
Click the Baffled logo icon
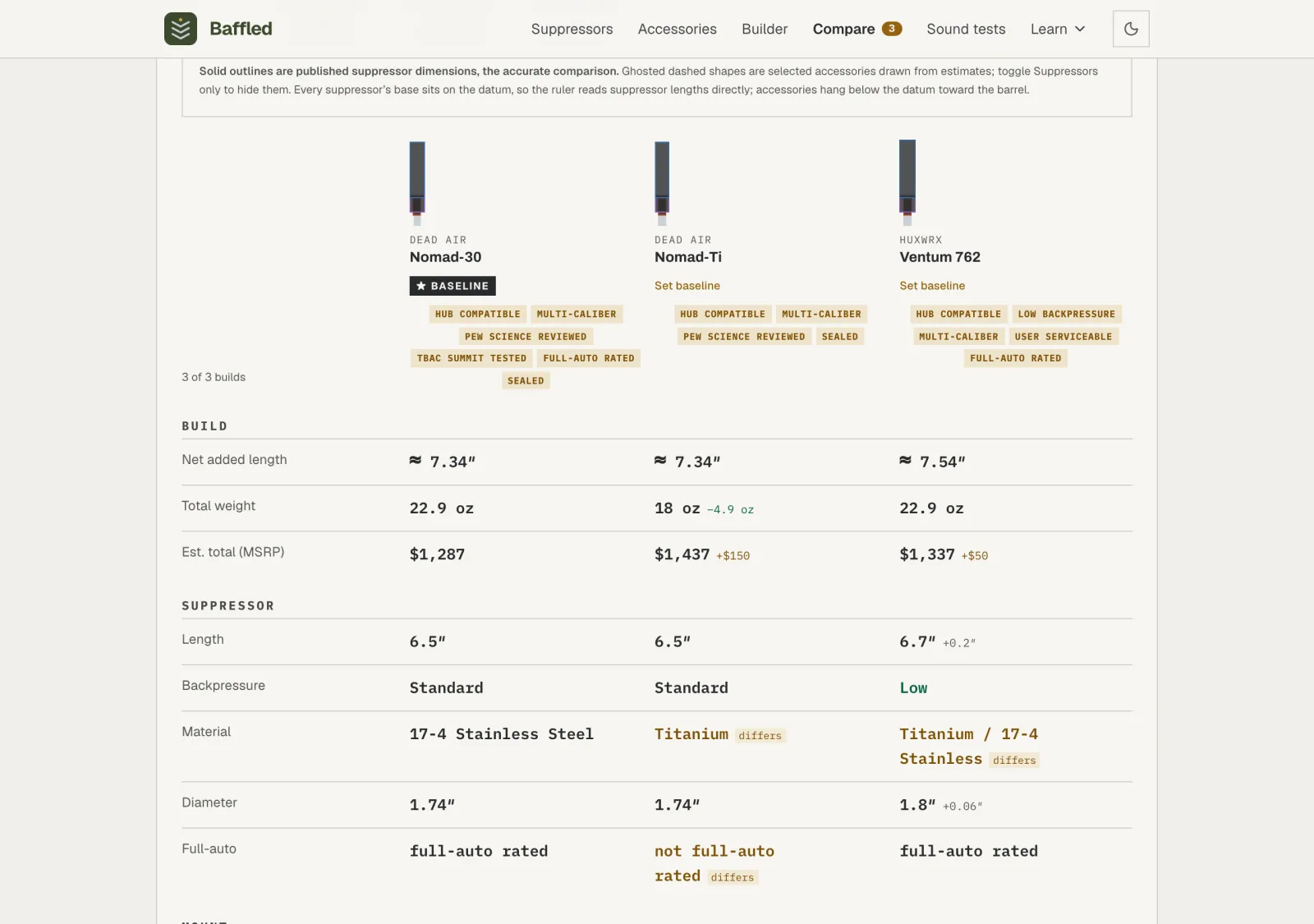181,29
